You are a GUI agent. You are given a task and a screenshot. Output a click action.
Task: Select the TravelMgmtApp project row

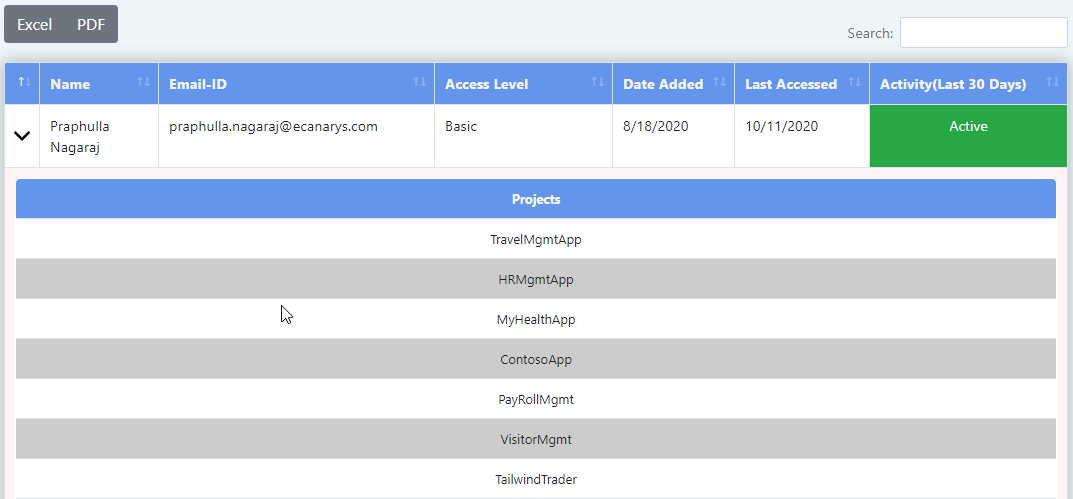[x=536, y=240]
